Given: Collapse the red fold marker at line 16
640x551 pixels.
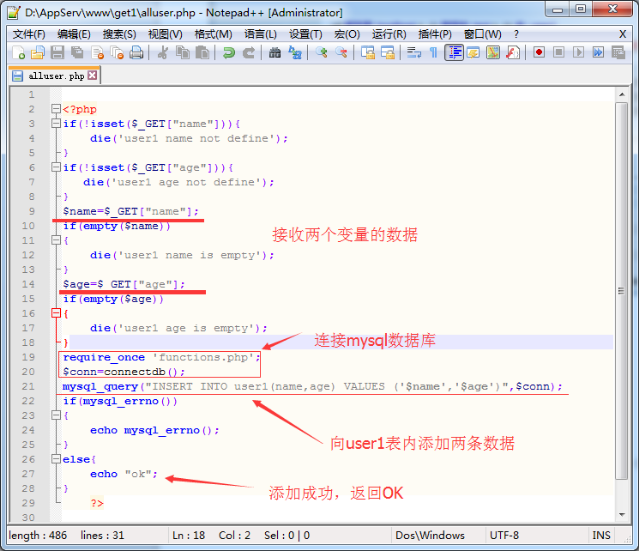Looking at the screenshot, I should click(x=57, y=313).
